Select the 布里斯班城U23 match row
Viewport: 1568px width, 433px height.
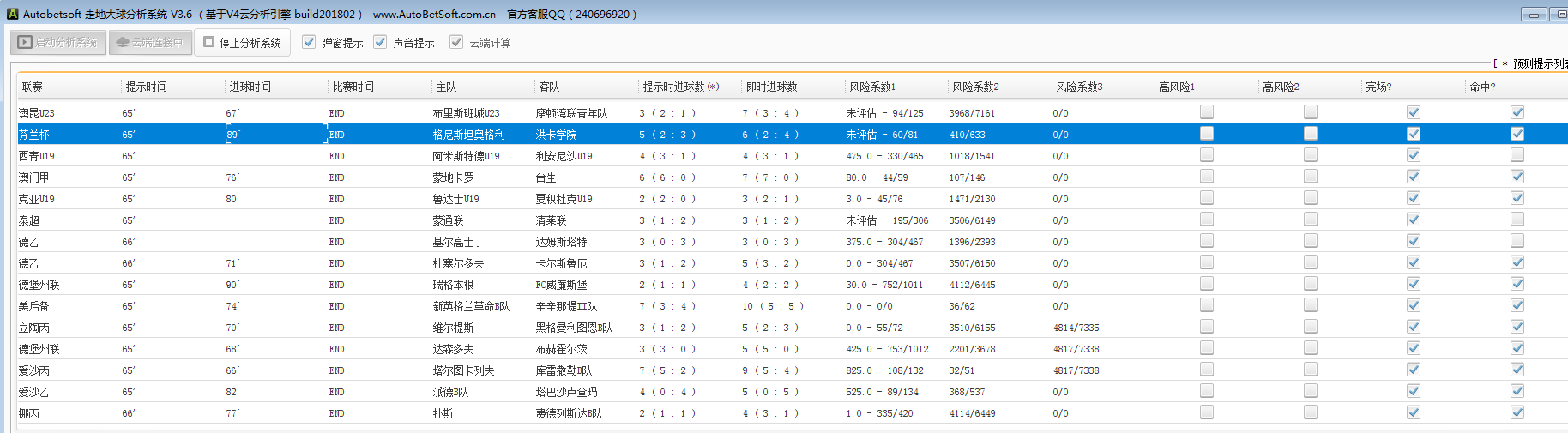[466, 113]
